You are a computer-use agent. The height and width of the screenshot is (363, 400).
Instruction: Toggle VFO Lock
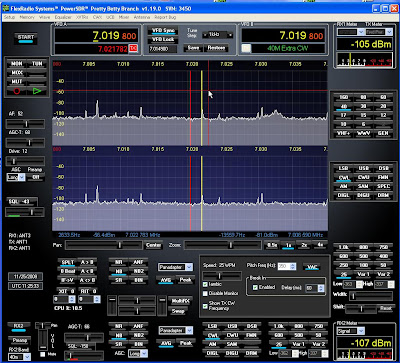tap(163, 40)
